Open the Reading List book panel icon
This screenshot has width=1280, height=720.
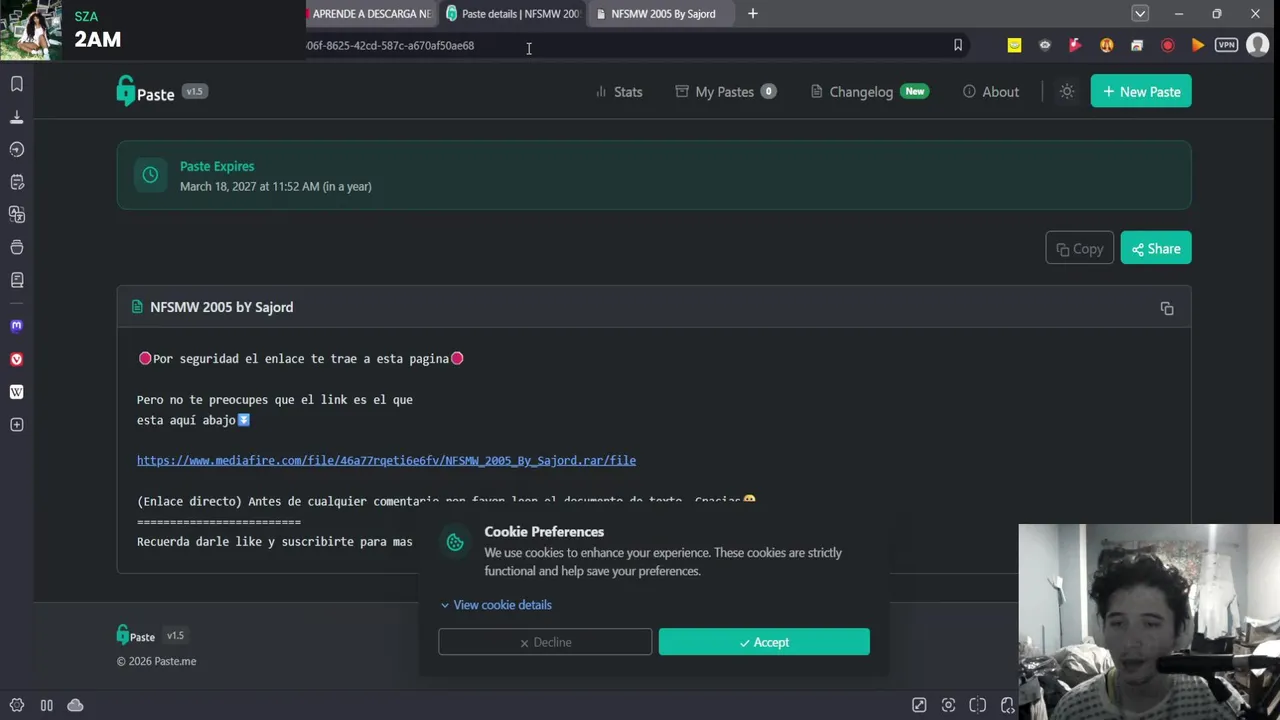click(16, 280)
